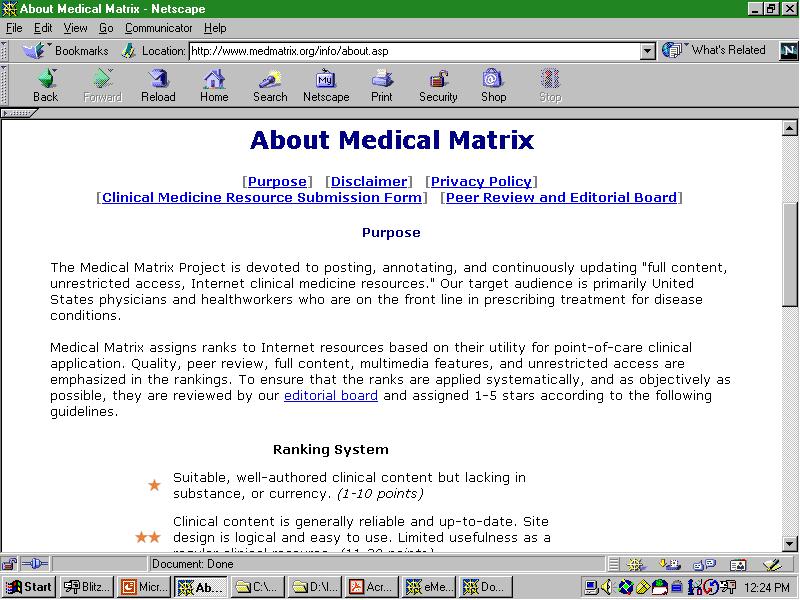
Task: Go to the Home page
Action: tap(214, 86)
